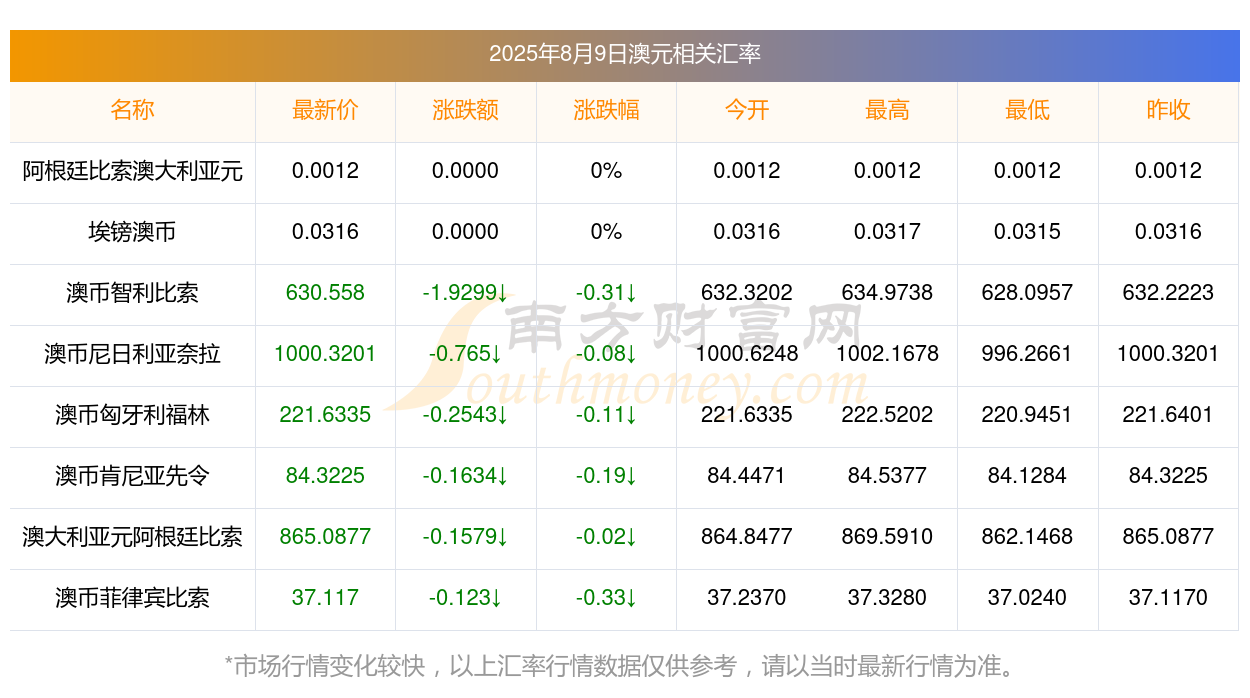This screenshot has height=698, width=1250.
Task: Click the percentage -0.19↓
Action: tap(606, 476)
